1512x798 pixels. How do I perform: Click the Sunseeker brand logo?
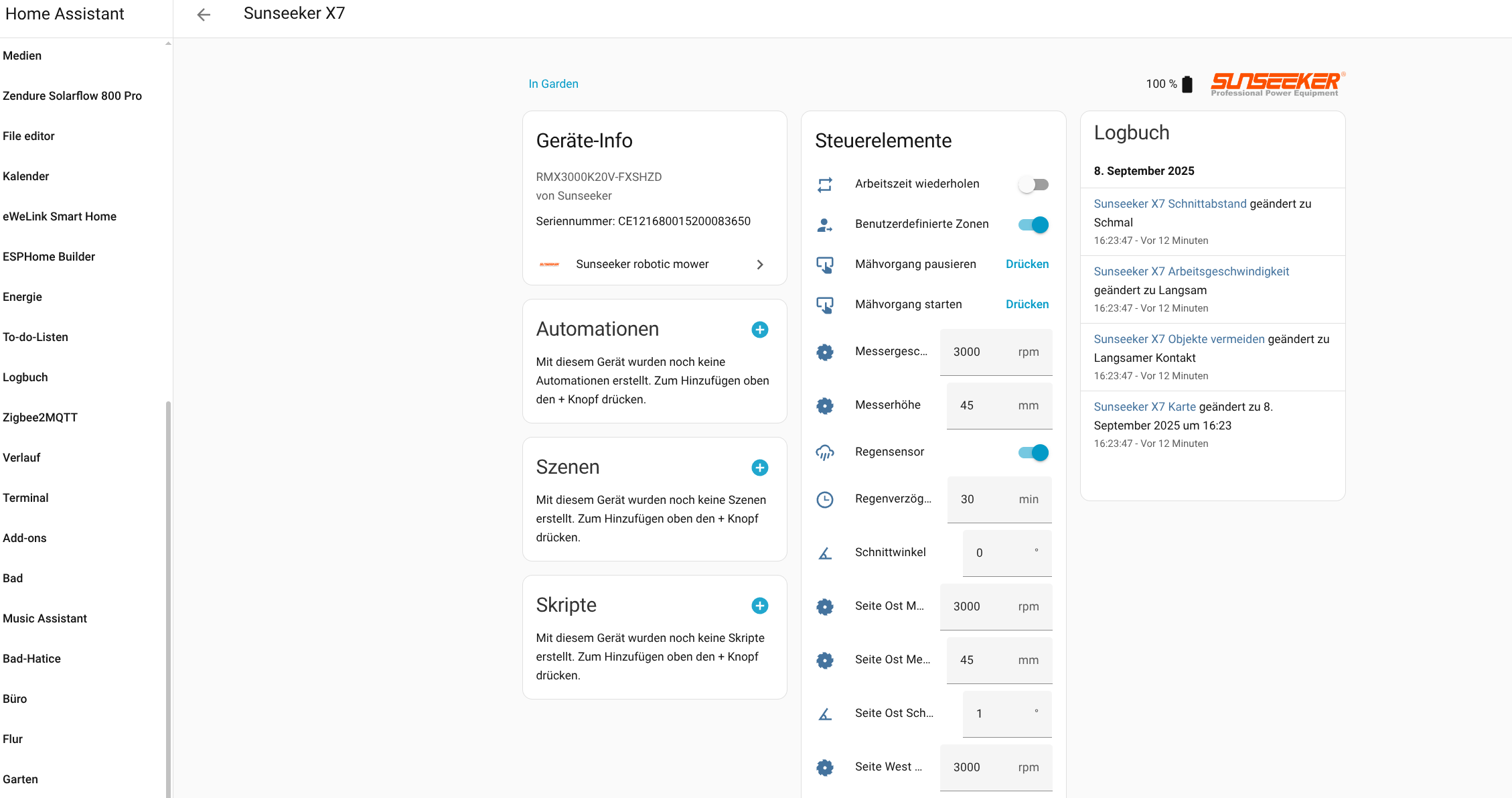[x=1276, y=84]
